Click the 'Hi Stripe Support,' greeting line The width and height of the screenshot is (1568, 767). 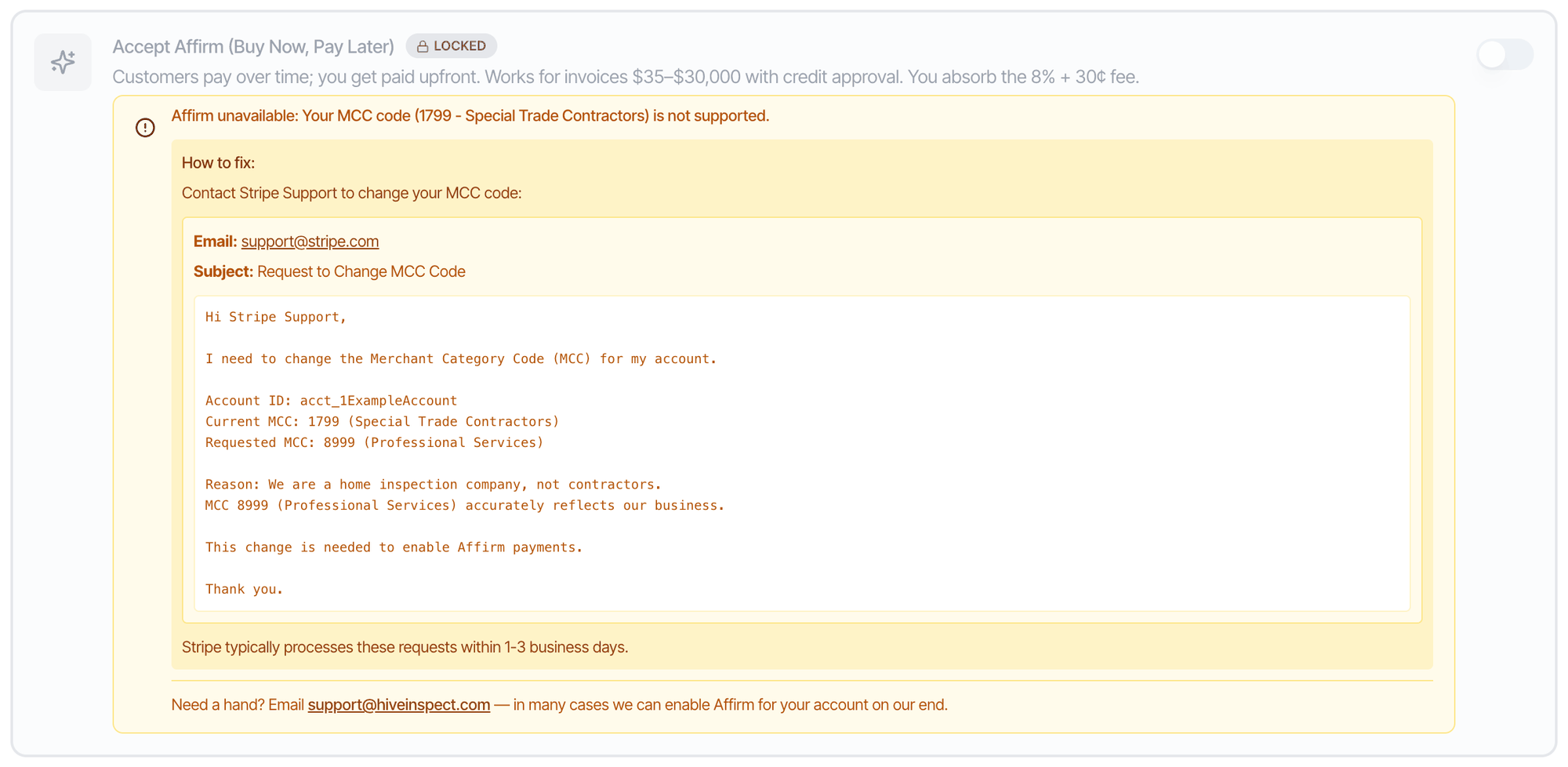click(276, 317)
